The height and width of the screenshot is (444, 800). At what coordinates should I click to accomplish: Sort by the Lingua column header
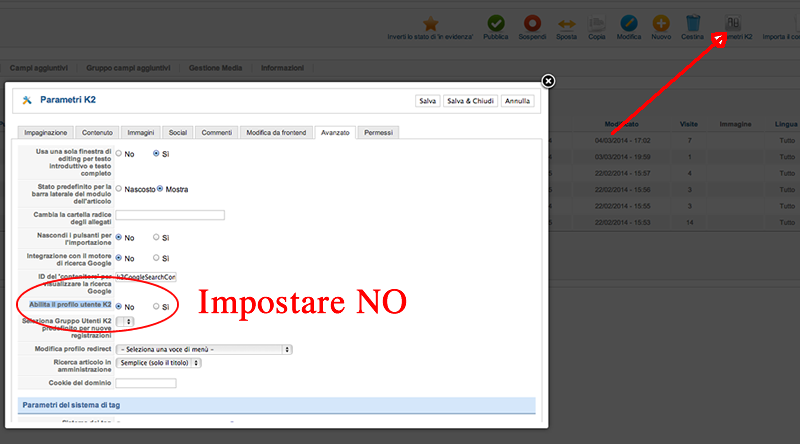[786, 124]
